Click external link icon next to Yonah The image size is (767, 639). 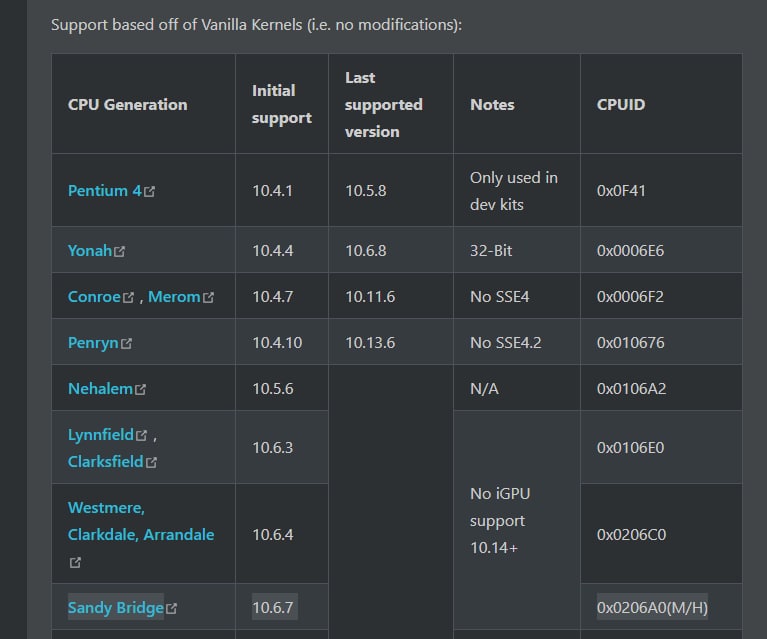click(120, 252)
